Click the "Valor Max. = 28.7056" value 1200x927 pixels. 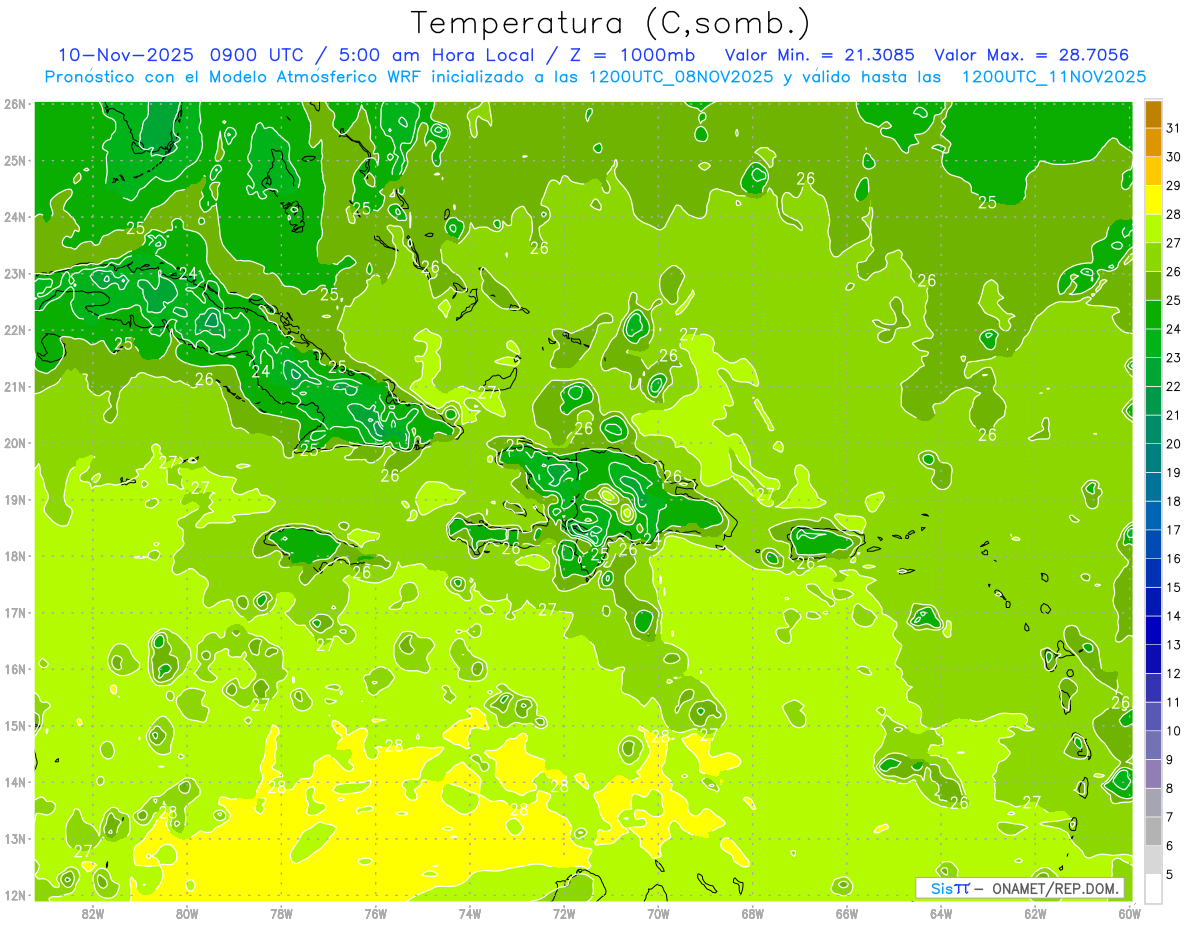(1033, 55)
